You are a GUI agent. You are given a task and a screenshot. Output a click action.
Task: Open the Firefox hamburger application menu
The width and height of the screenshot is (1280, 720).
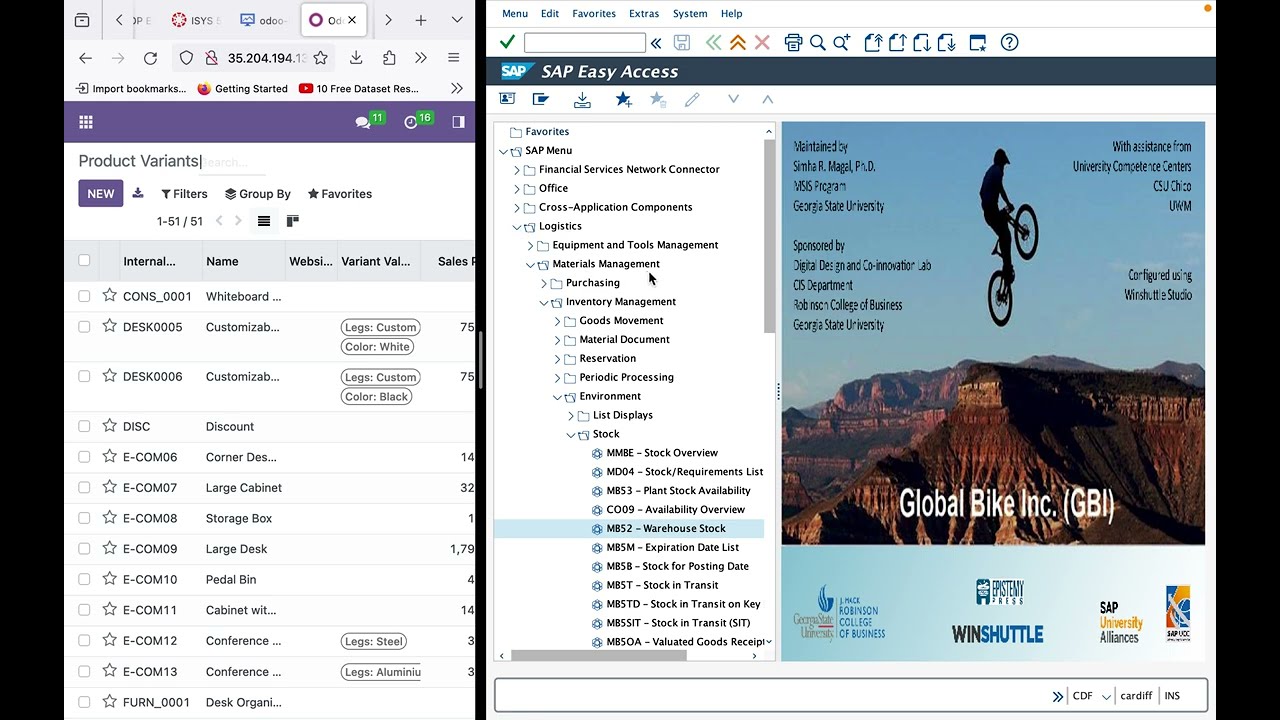click(x=453, y=58)
